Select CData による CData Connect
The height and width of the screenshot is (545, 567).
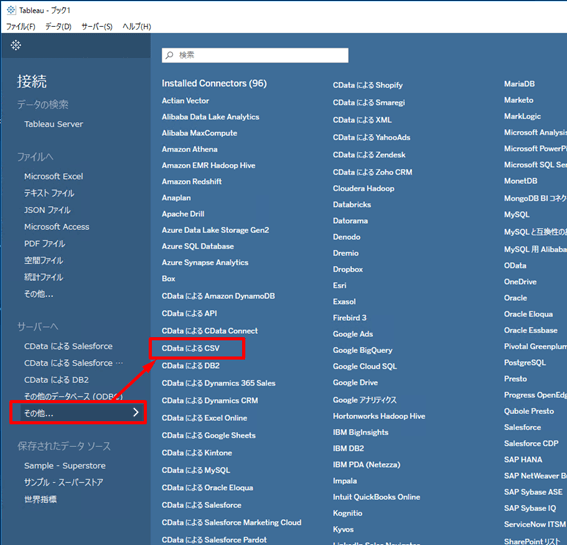coord(210,331)
